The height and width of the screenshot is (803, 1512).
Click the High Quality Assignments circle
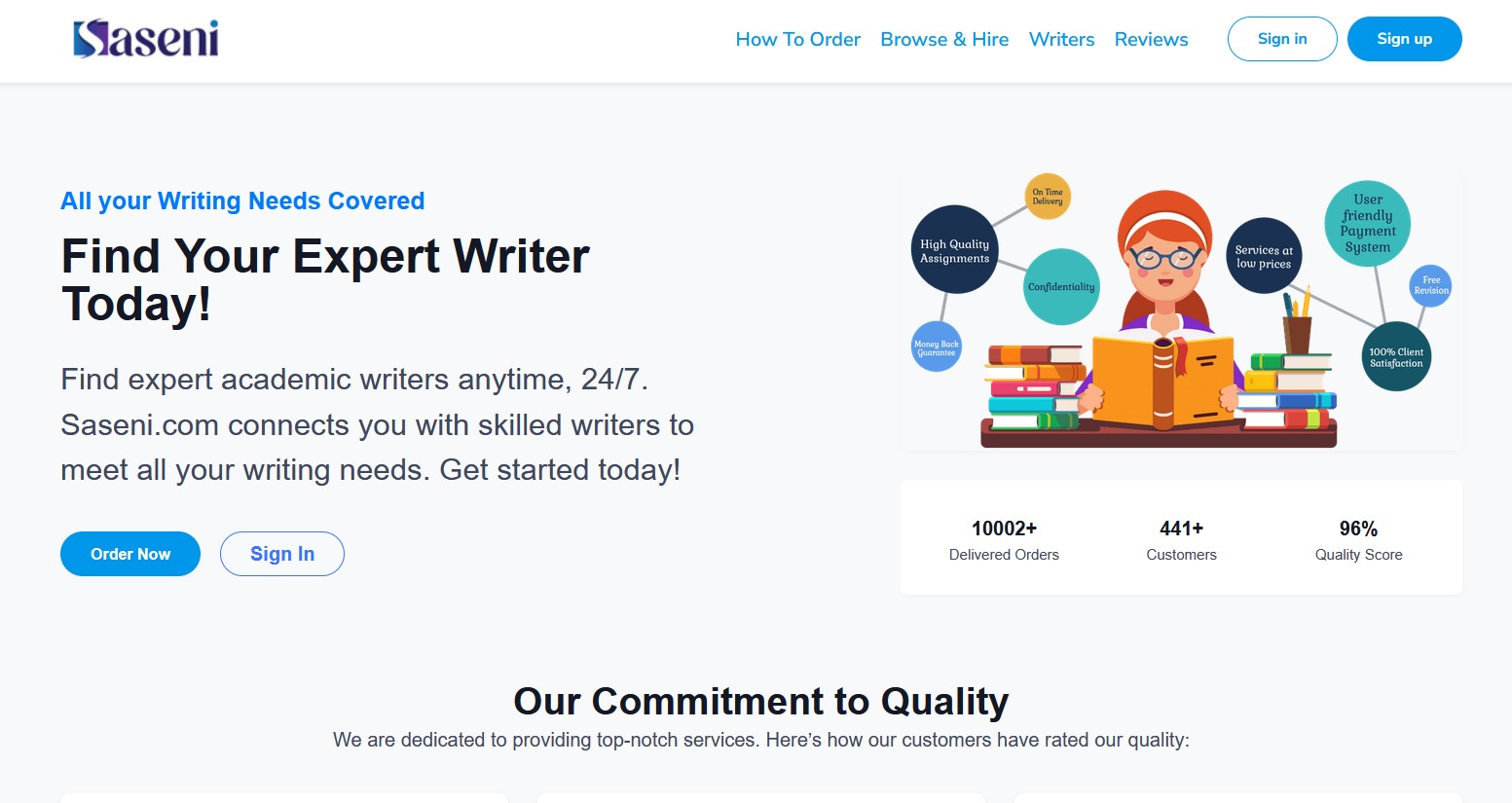pyautogui.click(x=954, y=250)
